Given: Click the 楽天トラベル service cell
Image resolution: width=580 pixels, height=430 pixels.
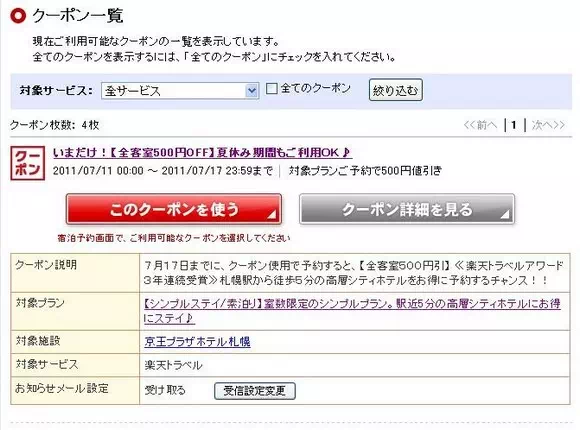Looking at the screenshot, I should 355,365.
